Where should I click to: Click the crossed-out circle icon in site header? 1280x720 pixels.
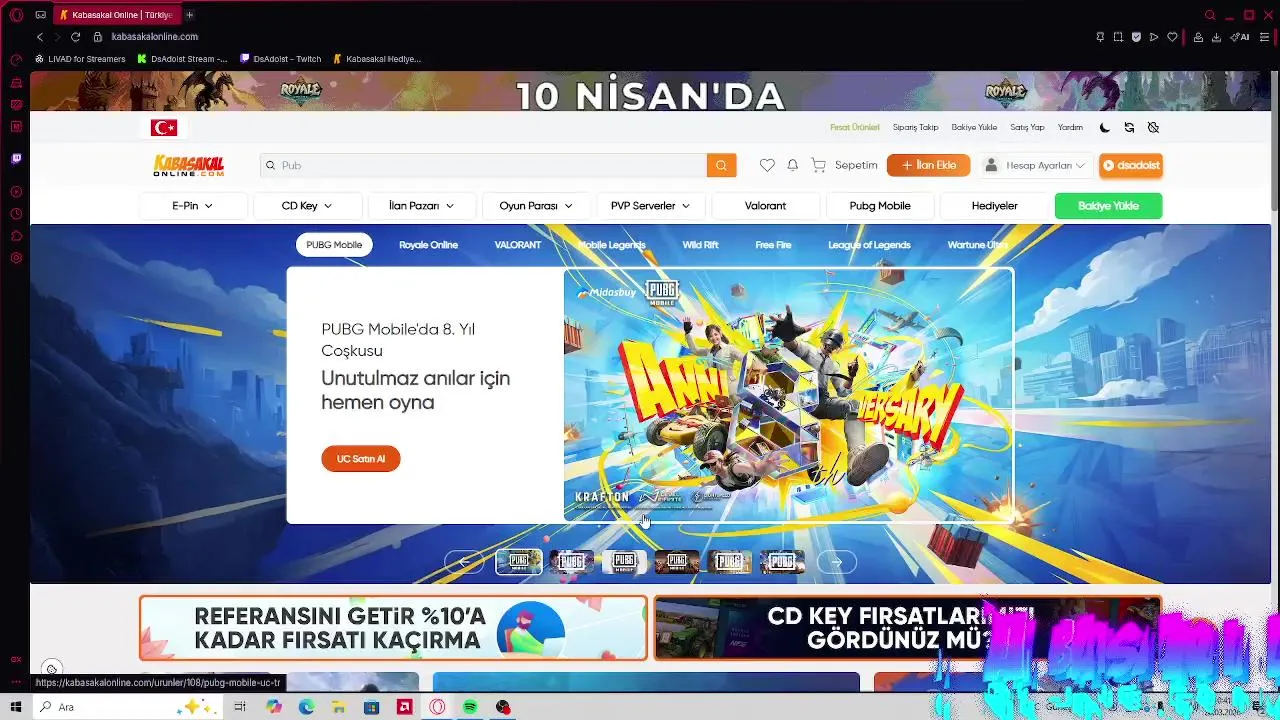(1153, 127)
